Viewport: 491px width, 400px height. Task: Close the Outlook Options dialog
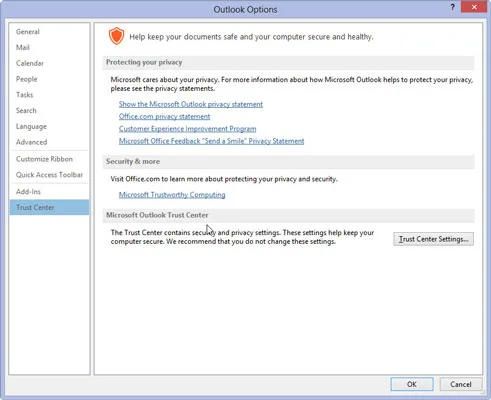pos(474,7)
